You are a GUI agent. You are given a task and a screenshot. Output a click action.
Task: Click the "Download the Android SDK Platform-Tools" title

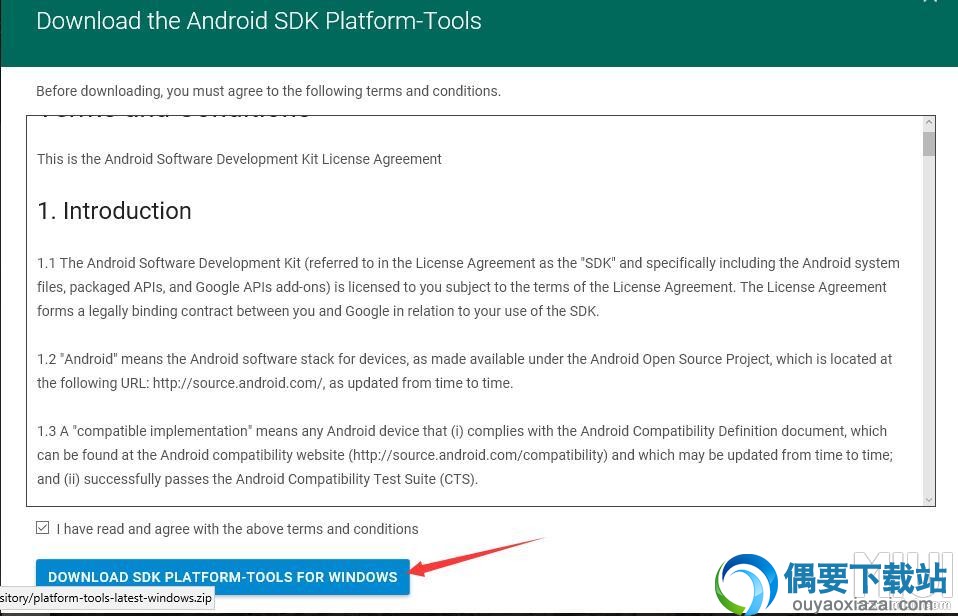coord(259,21)
